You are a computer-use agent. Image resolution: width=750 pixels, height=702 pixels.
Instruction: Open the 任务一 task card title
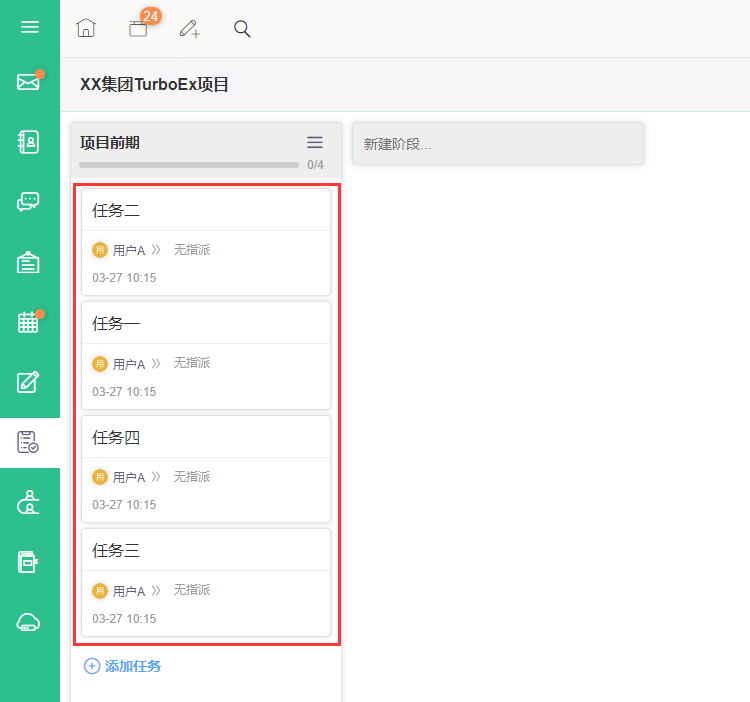pos(116,324)
